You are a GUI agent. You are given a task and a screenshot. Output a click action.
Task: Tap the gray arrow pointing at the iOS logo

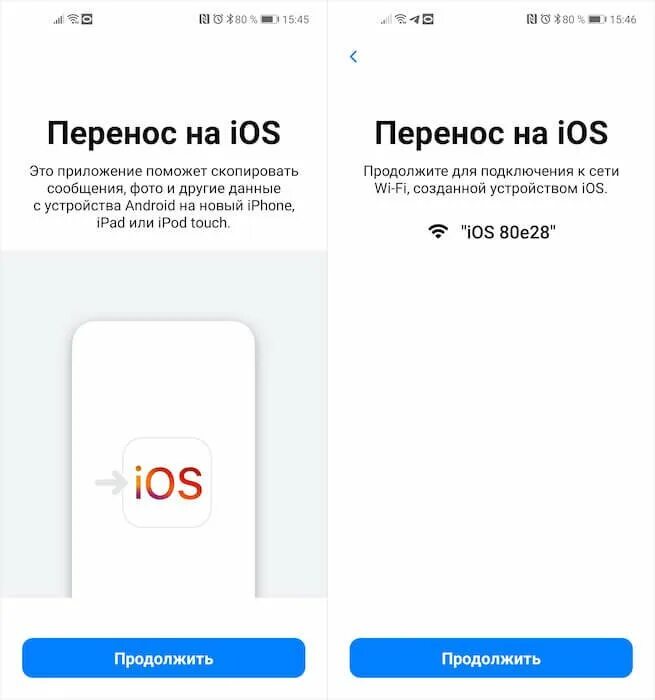[x=111, y=483]
